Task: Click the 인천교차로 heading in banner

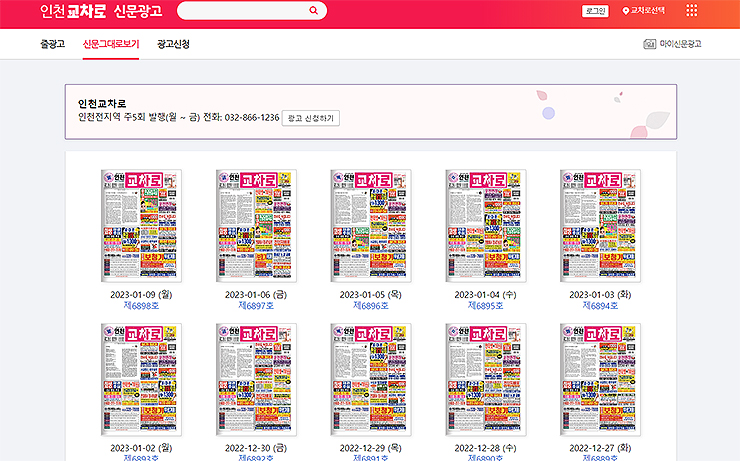Action: (x=102, y=103)
